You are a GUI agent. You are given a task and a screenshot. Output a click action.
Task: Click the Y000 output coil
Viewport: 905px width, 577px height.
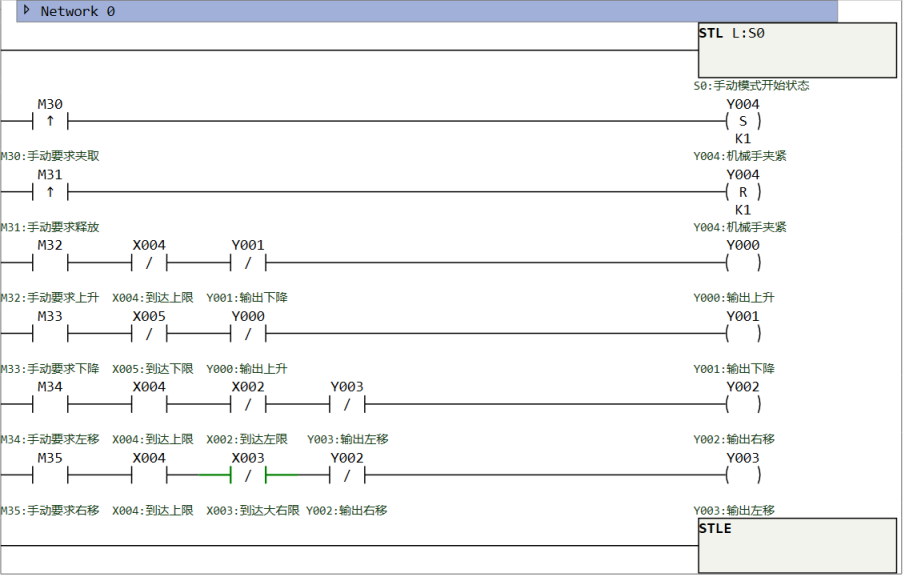click(x=742, y=263)
